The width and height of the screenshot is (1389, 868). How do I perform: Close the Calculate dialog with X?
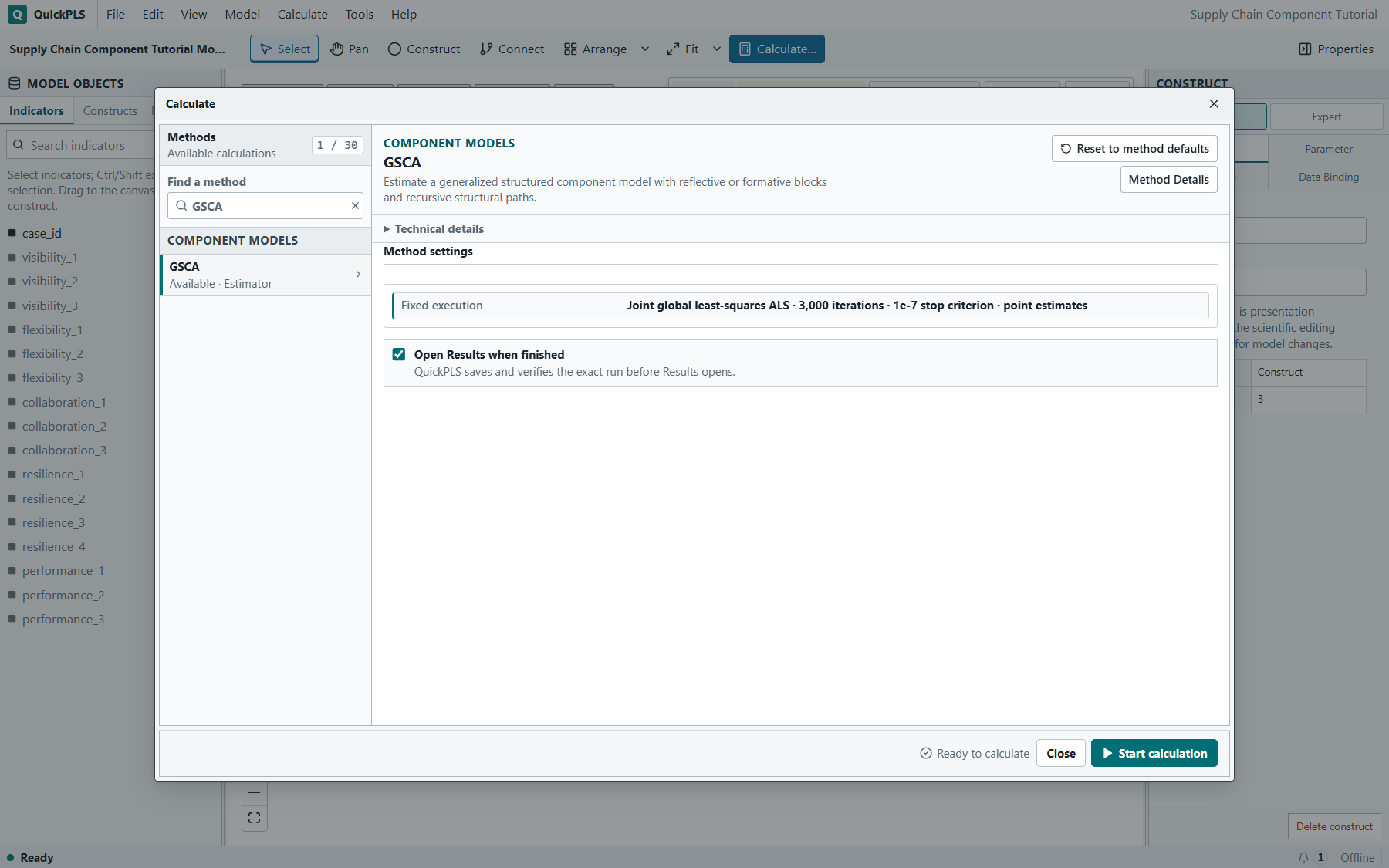(1214, 103)
